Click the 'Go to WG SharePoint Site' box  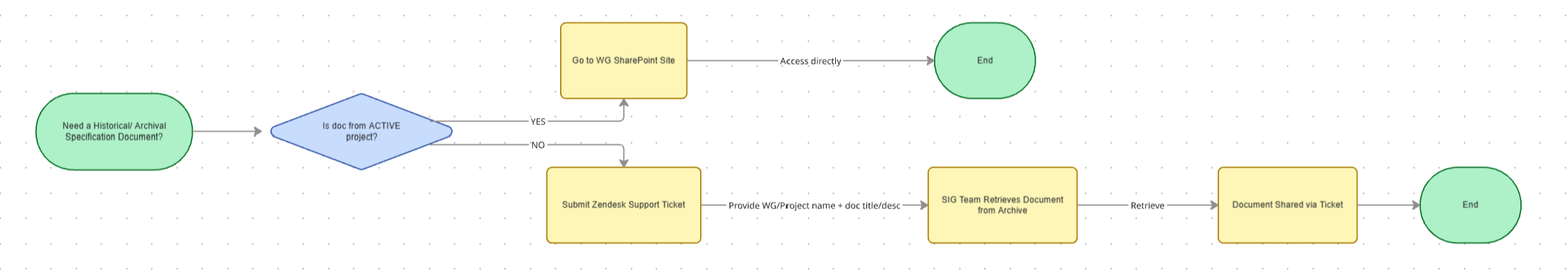(623, 60)
